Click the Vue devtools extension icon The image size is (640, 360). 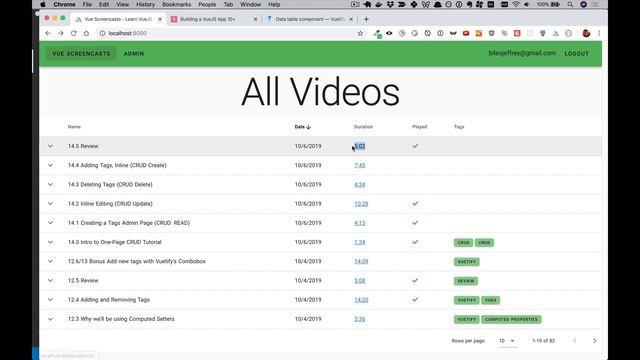[x=556, y=33]
